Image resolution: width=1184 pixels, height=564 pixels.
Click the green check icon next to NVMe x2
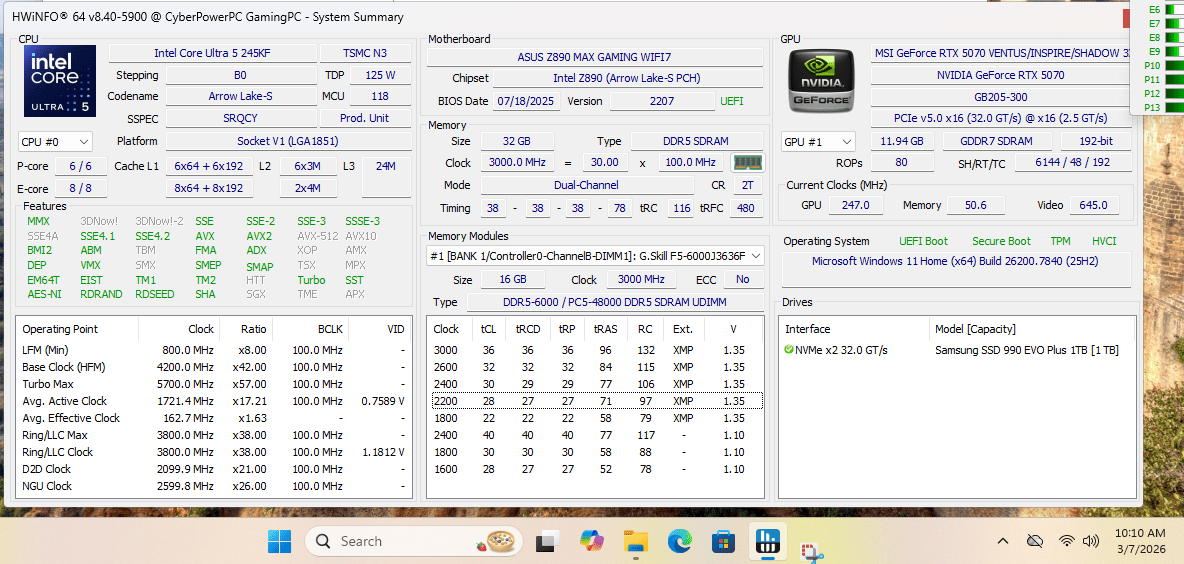(x=790, y=350)
